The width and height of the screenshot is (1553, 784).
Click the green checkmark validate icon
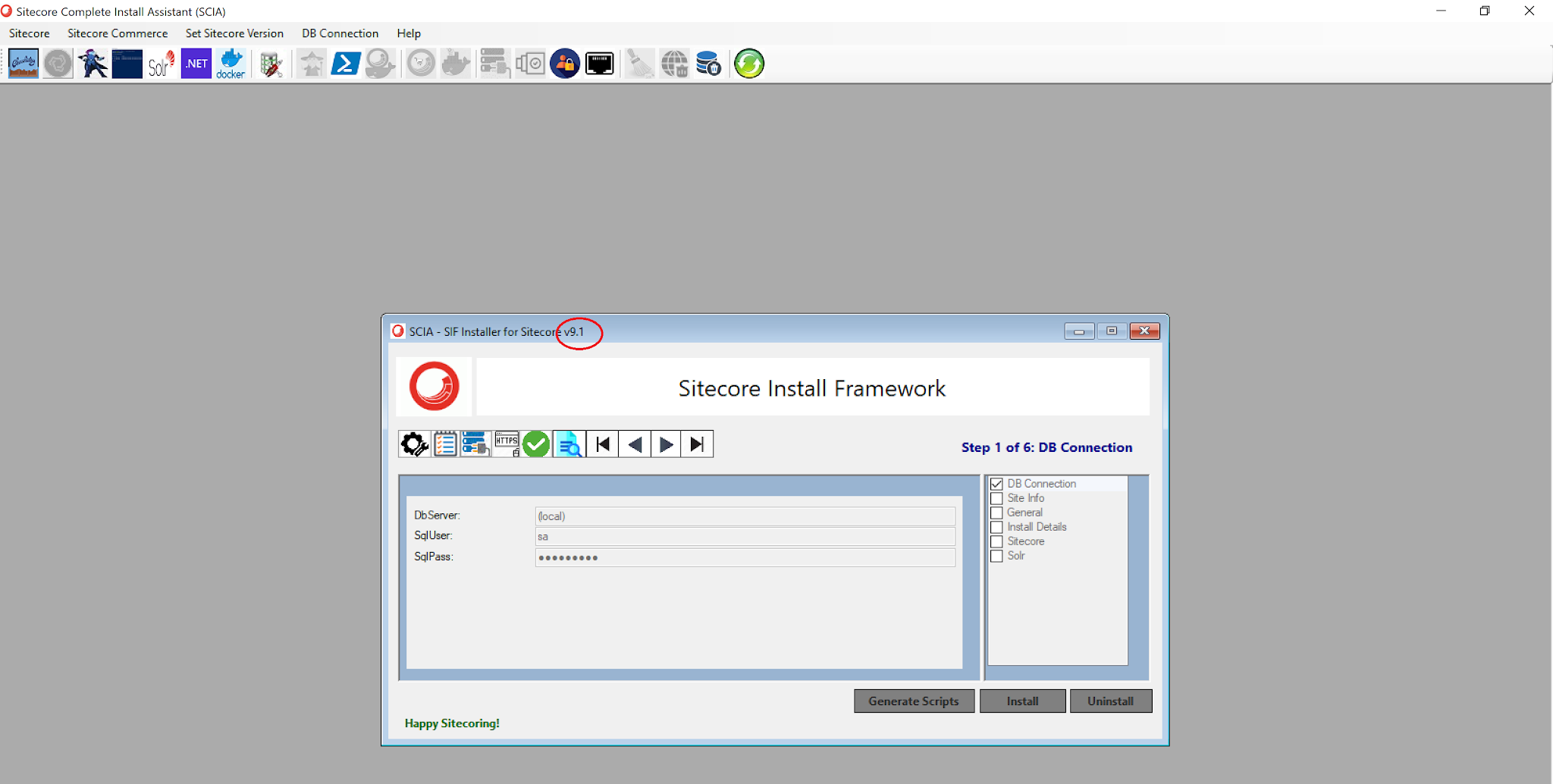536,444
